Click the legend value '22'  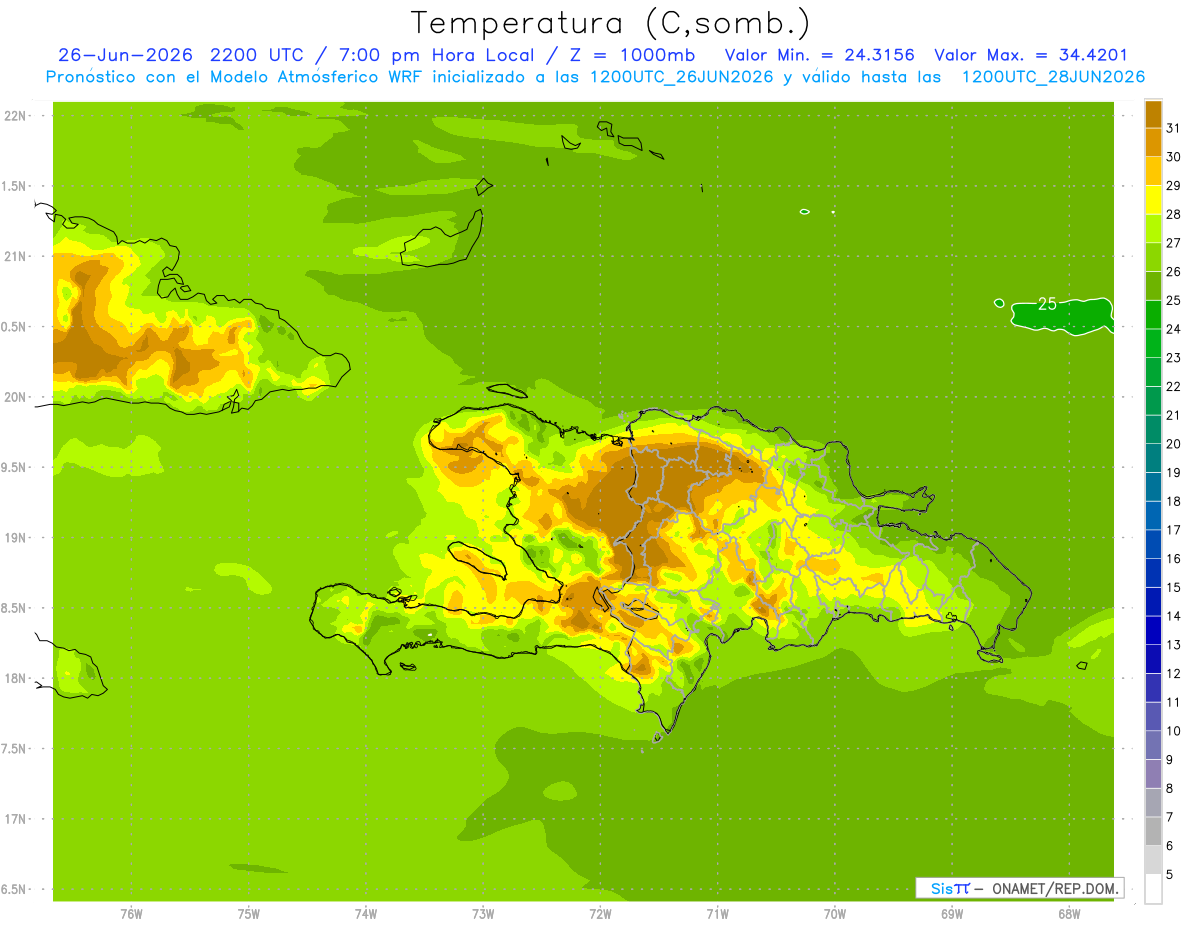pos(1173,386)
